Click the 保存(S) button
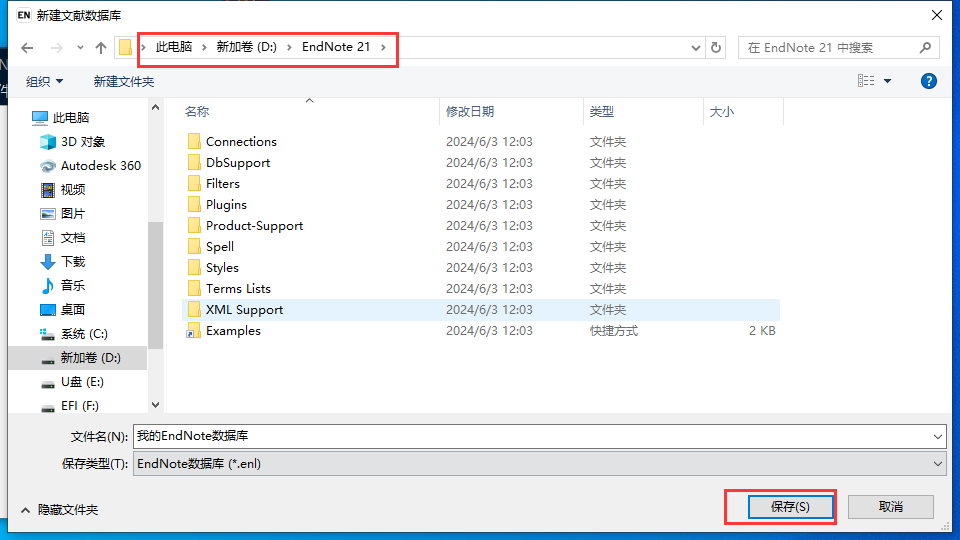This screenshot has height=540, width=960. click(x=790, y=507)
